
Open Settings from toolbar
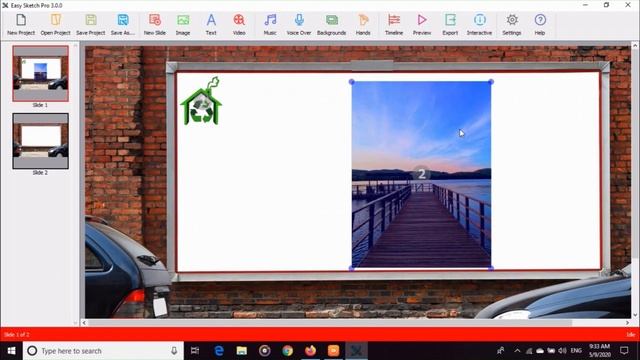pos(512,24)
